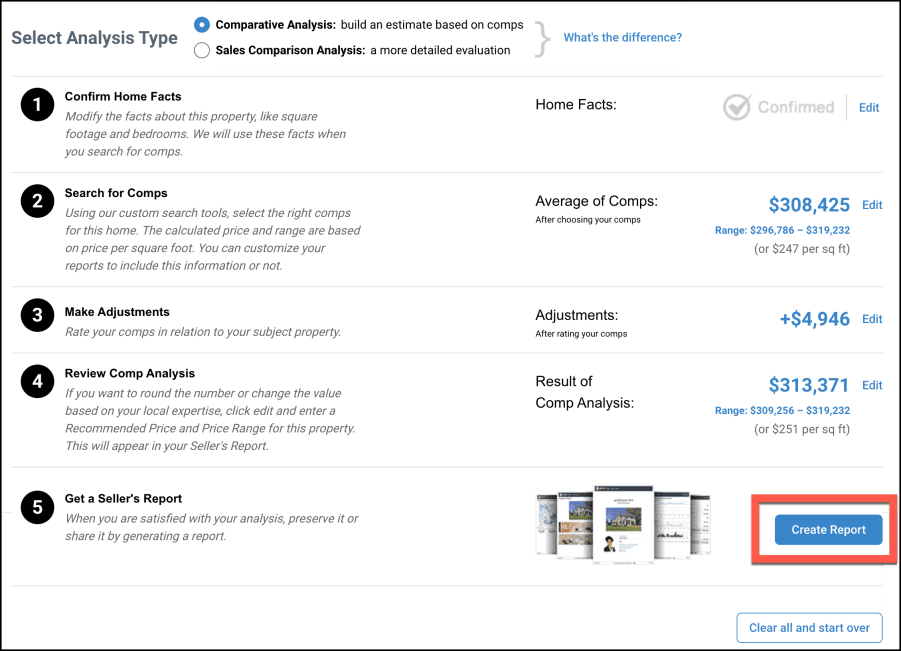This screenshot has width=901, height=651.
Task: Click Clear all and start over
Action: coord(809,628)
